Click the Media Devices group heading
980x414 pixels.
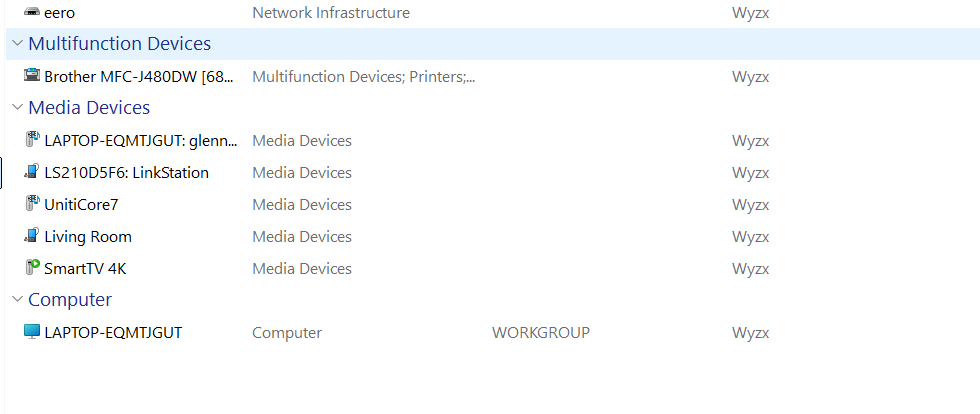coord(89,108)
